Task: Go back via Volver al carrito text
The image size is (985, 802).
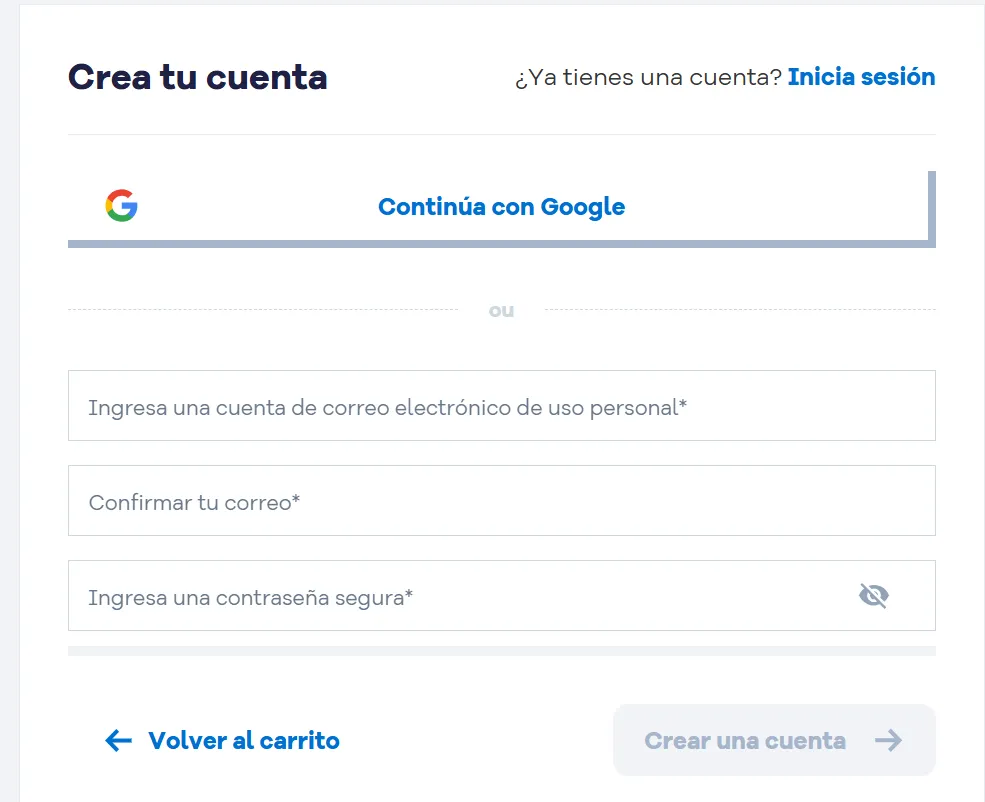Action: (244, 741)
